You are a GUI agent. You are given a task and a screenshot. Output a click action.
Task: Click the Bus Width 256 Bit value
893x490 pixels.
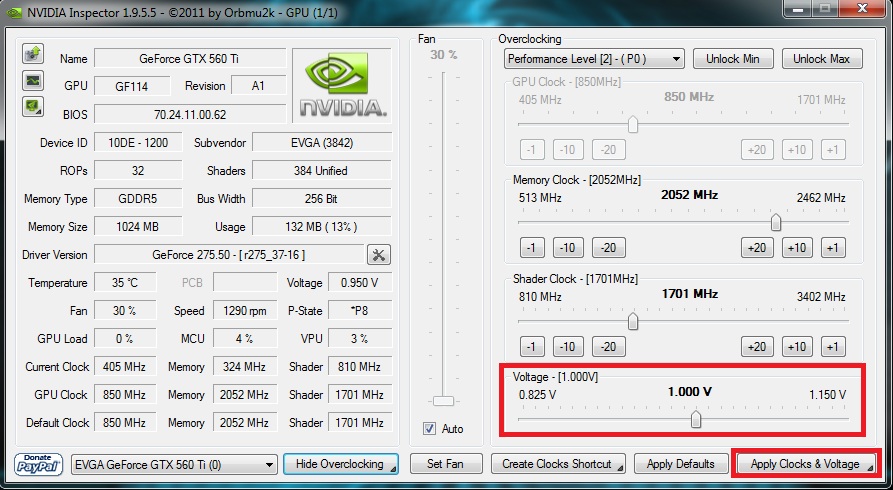322,199
